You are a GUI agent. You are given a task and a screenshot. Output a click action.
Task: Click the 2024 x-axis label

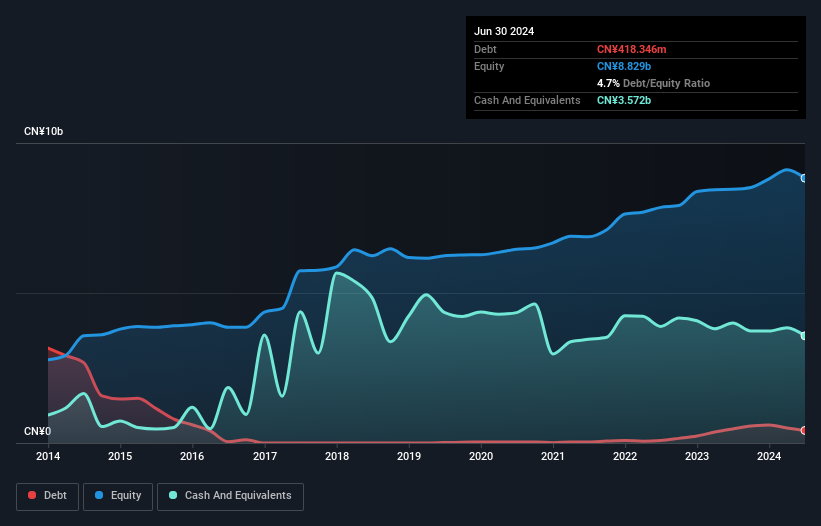[x=769, y=456]
